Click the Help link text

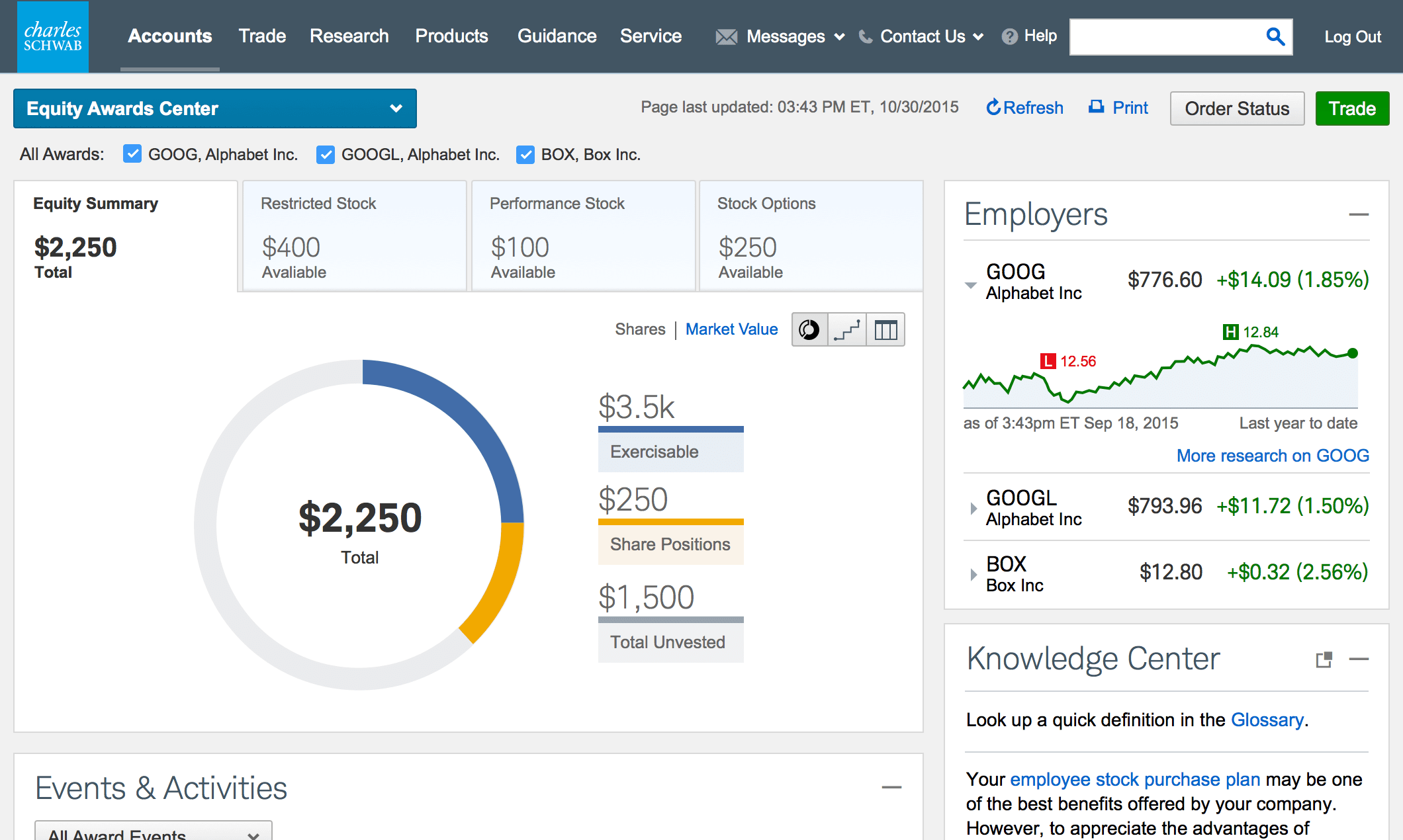point(1040,36)
